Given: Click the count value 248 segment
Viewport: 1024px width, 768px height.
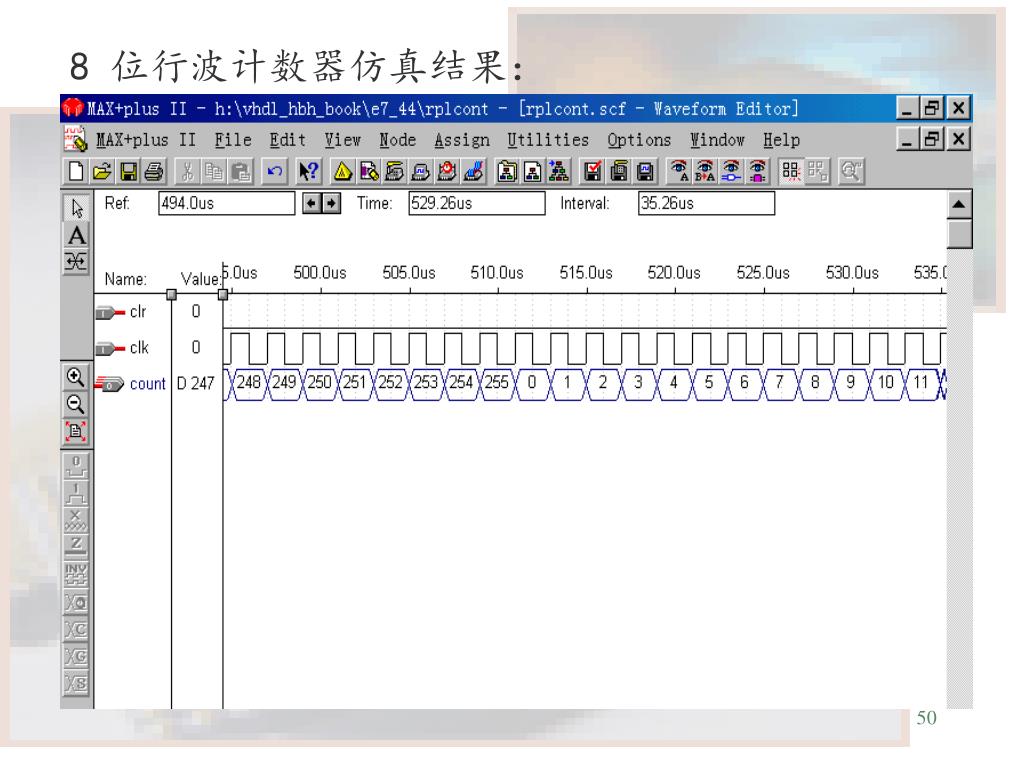Looking at the screenshot, I should coord(248,383).
